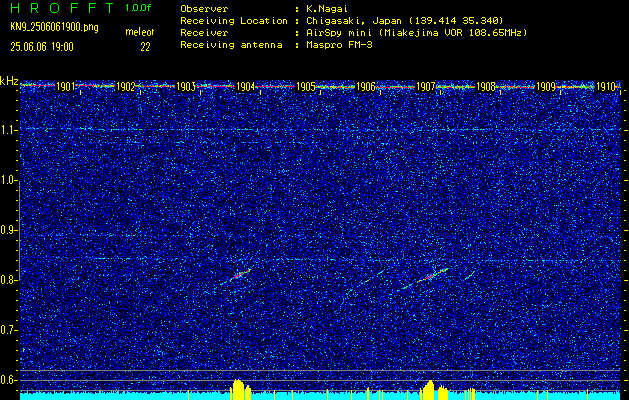Screen dimensions: 629x400
Task: Click the 0.6 frequency axis label
Action: point(8,380)
